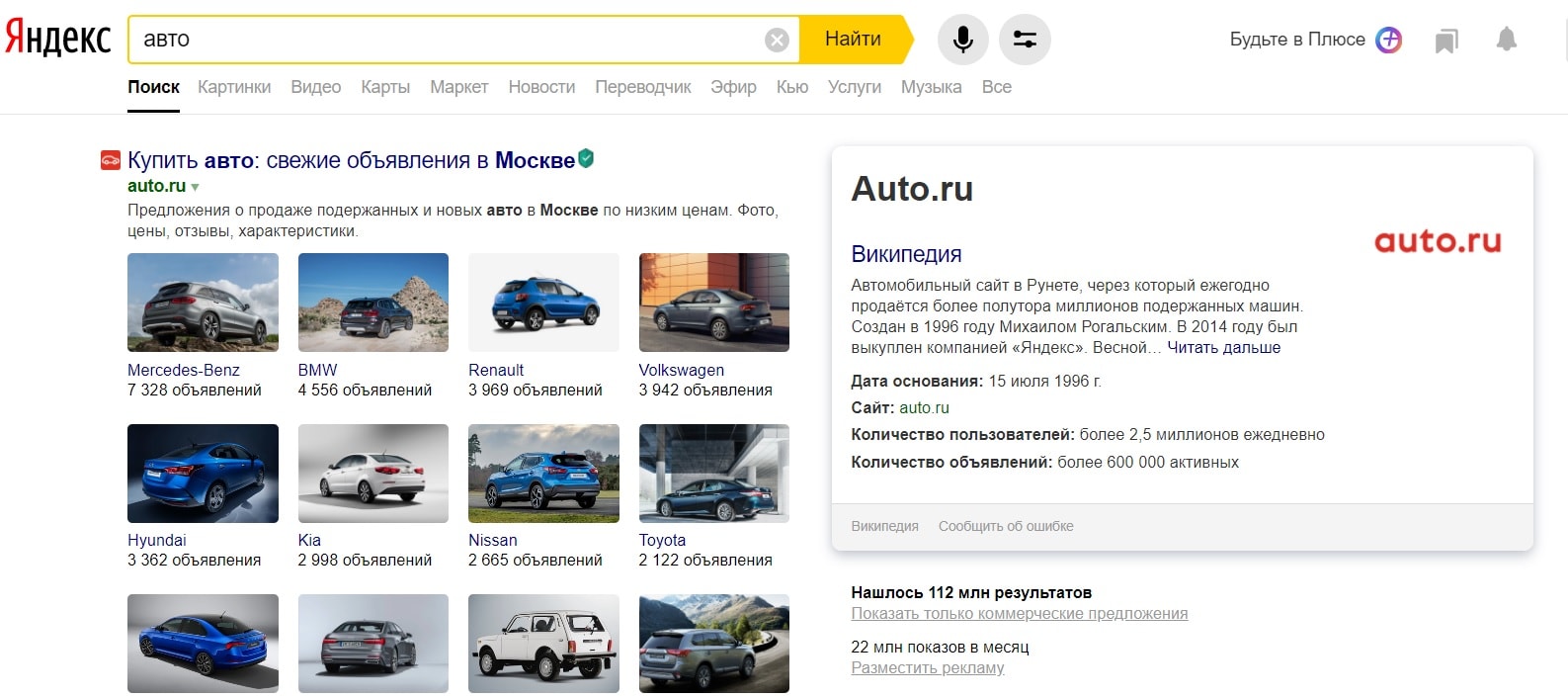Click the red auto.ru logo in the card
Viewport: 1568px width, 697px height.
tap(1438, 241)
